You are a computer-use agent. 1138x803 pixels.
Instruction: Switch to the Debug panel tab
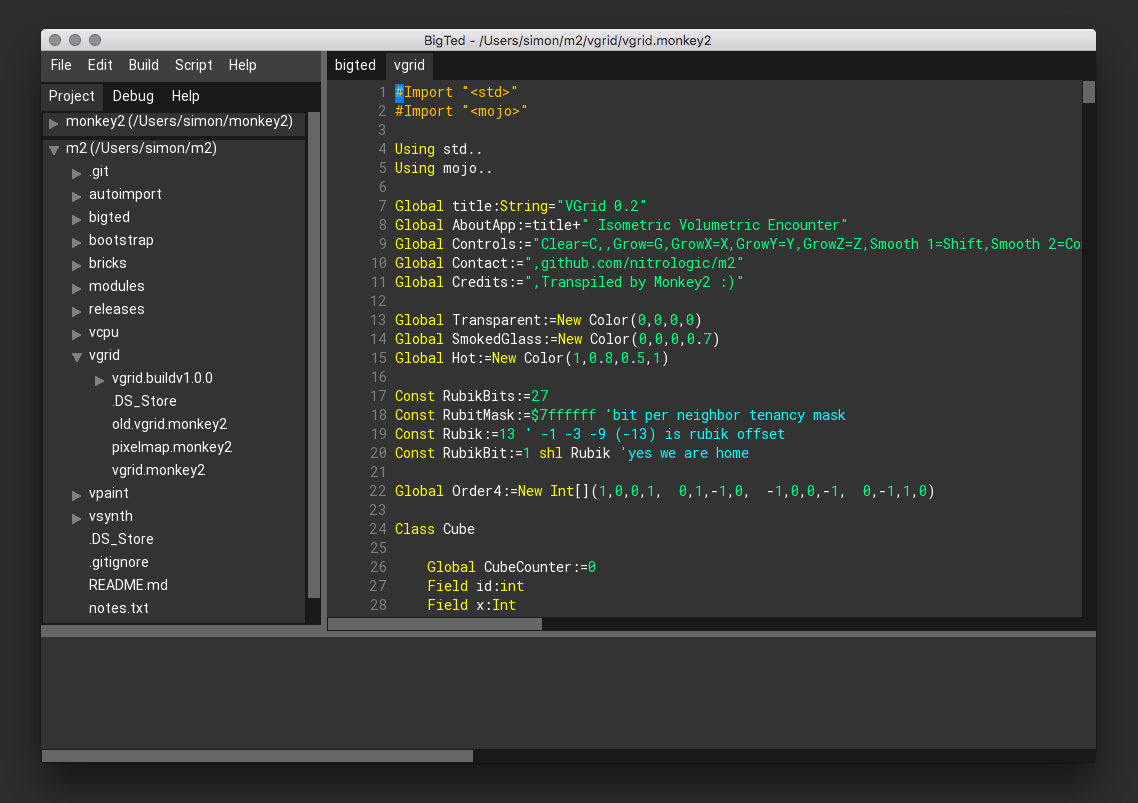133,96
